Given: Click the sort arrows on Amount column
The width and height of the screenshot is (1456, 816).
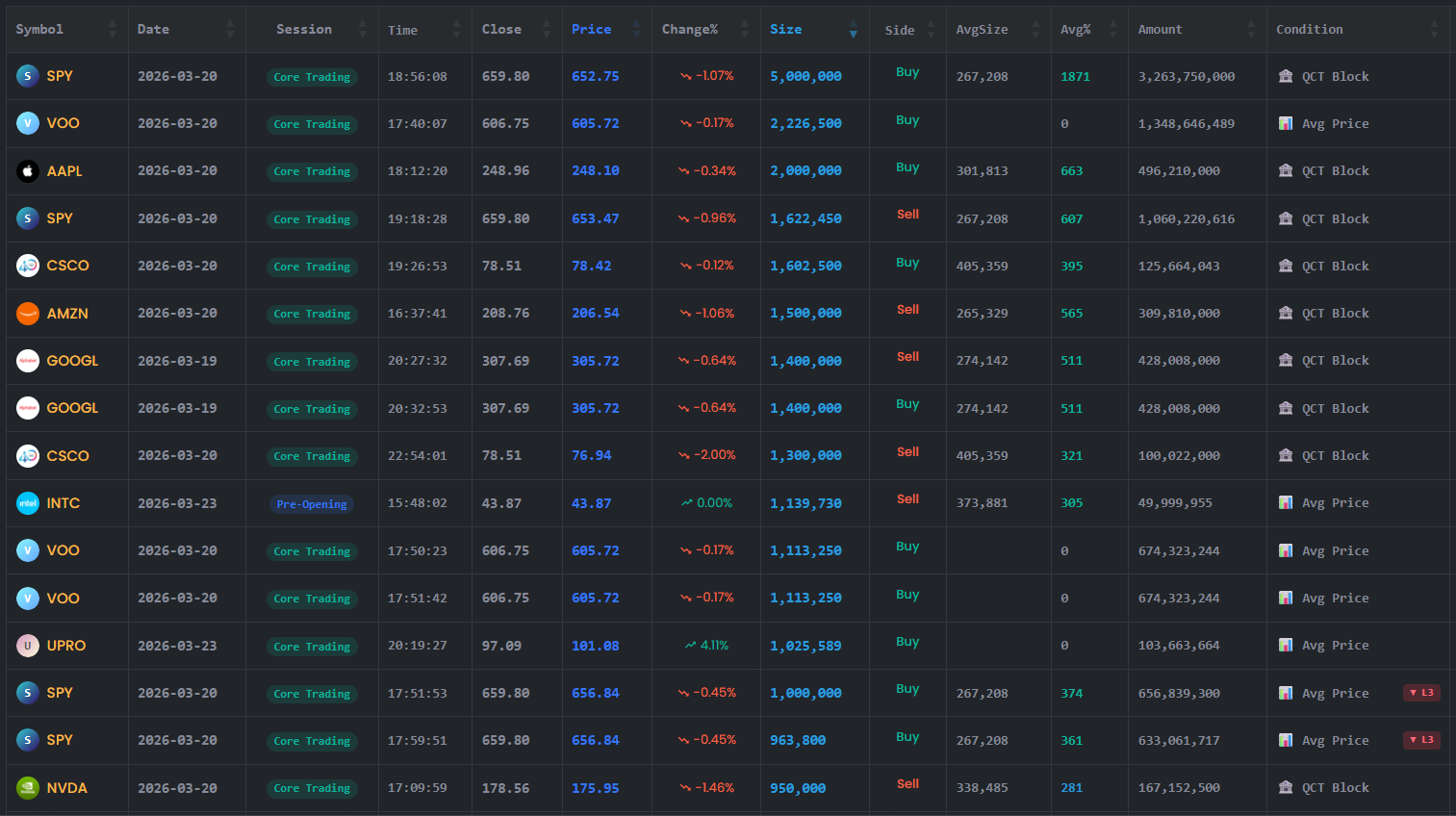Looking at the screenshot, I should click(x=1251, y=30).
